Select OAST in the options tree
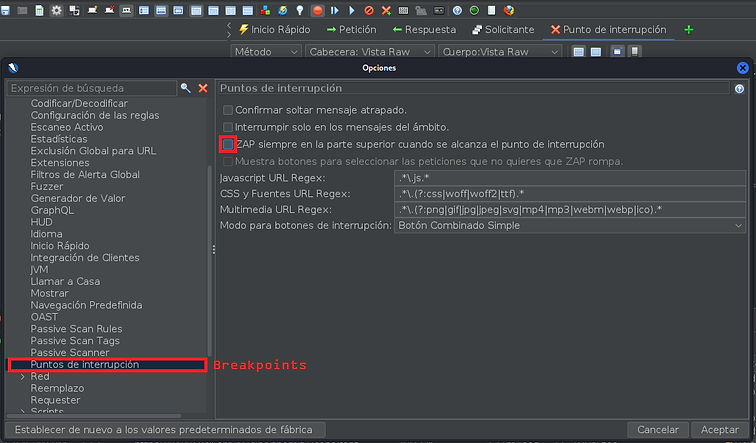The width and height of the screenshot is (756, 443). [44, 317]
